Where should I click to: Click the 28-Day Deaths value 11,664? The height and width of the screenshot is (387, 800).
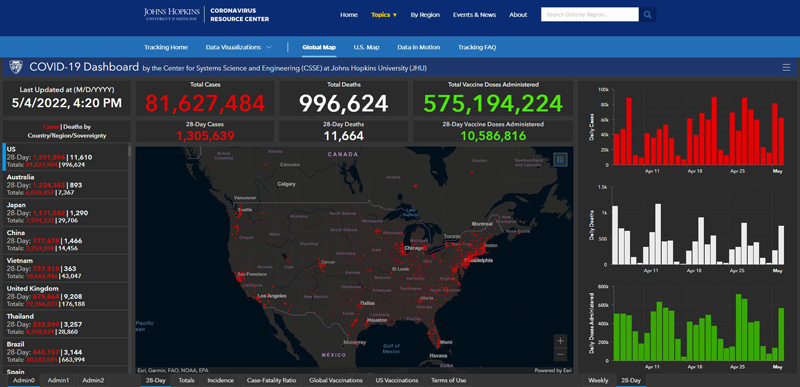pyautogui.click(x=343, y=136)
